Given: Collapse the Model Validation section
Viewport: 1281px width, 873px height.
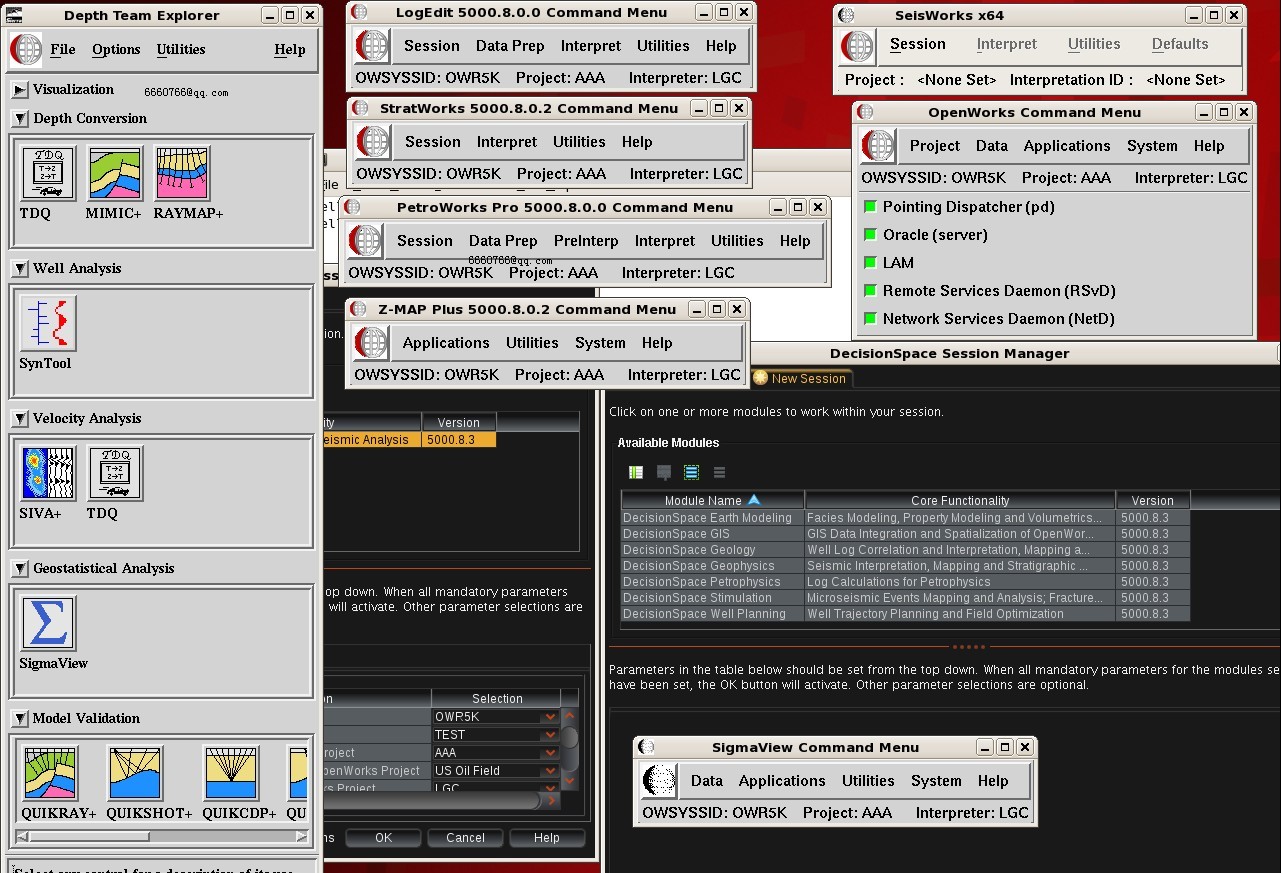Looking at the screenshot, I should (x=20, y=719).
